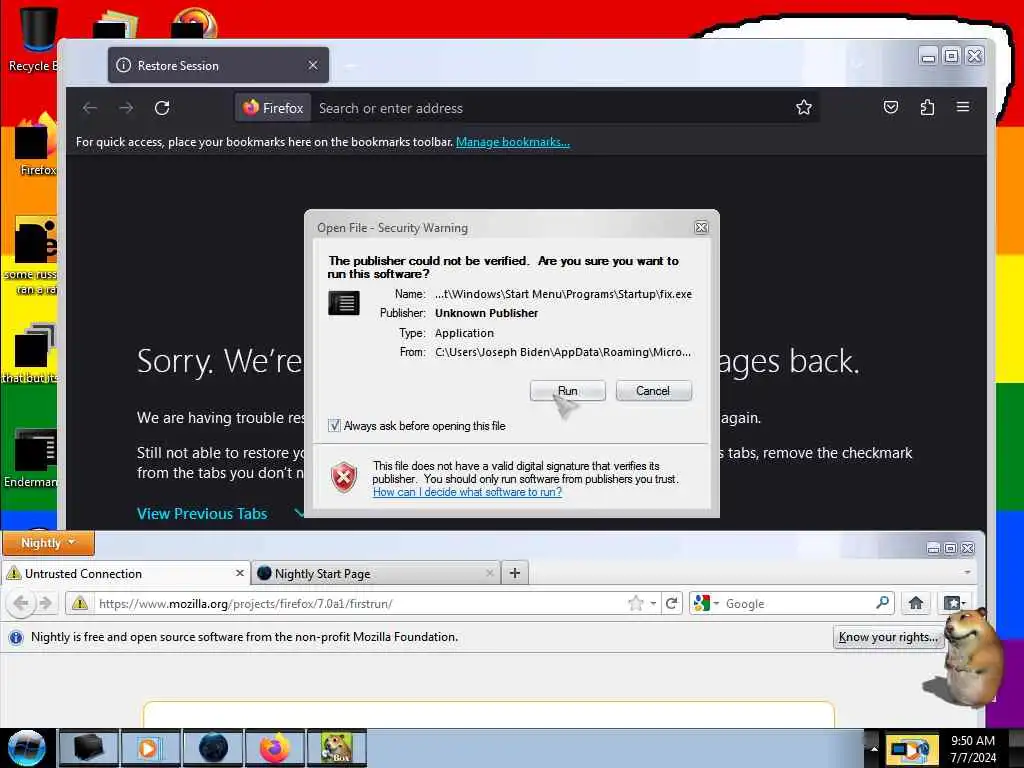The height and width of the screenshot is (768, 1024).
Task: Open Save to Pocket icon in Firefox
Action: [x=891, y=107]
